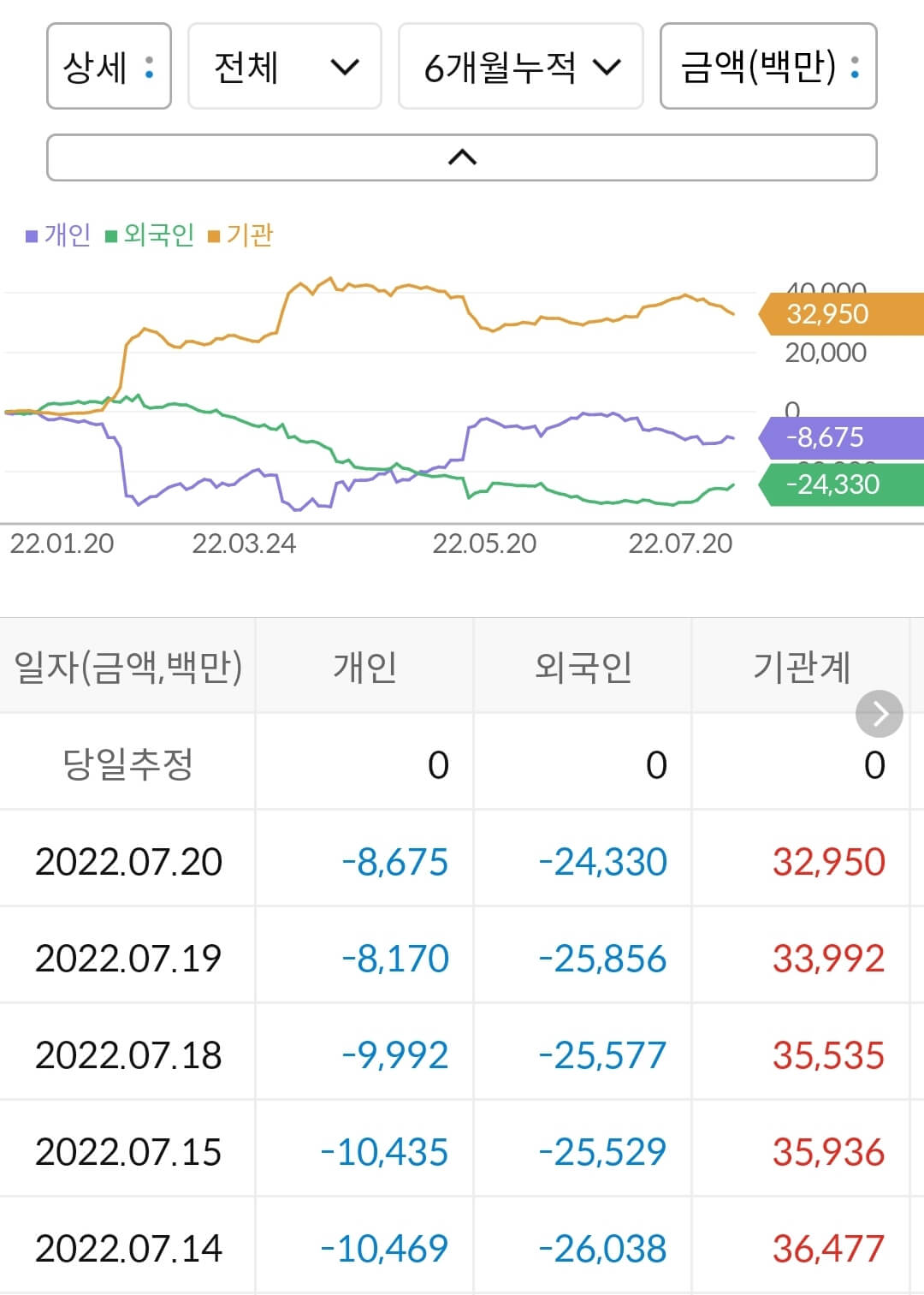
Task: Select the 기관계 column header
Action: click(x=803, y=664)
